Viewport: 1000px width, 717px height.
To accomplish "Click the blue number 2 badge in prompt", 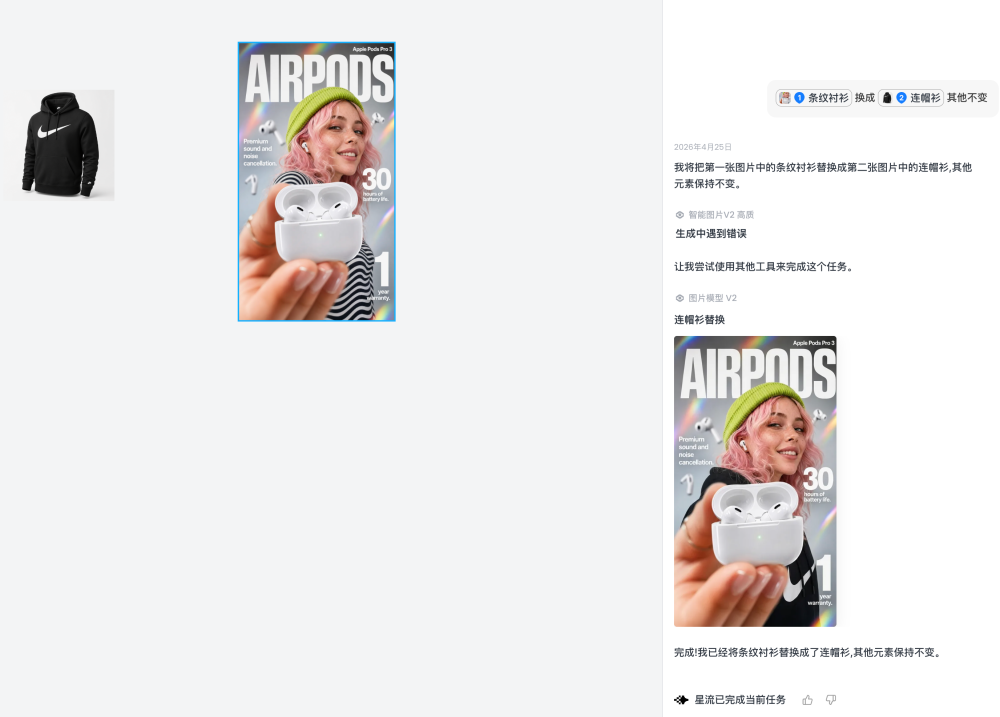I will (x=901, y=98).
